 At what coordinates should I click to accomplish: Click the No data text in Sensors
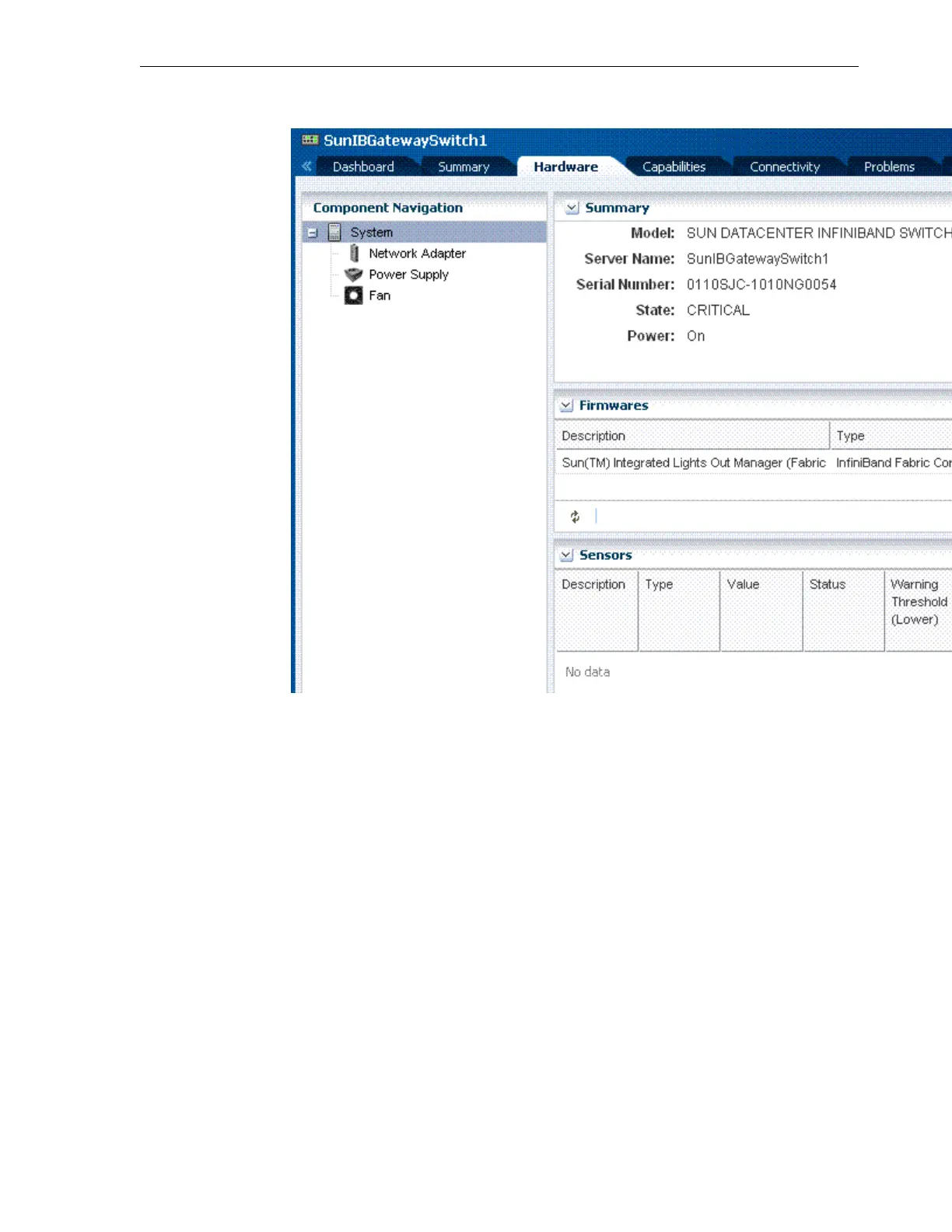click(587, 672)
